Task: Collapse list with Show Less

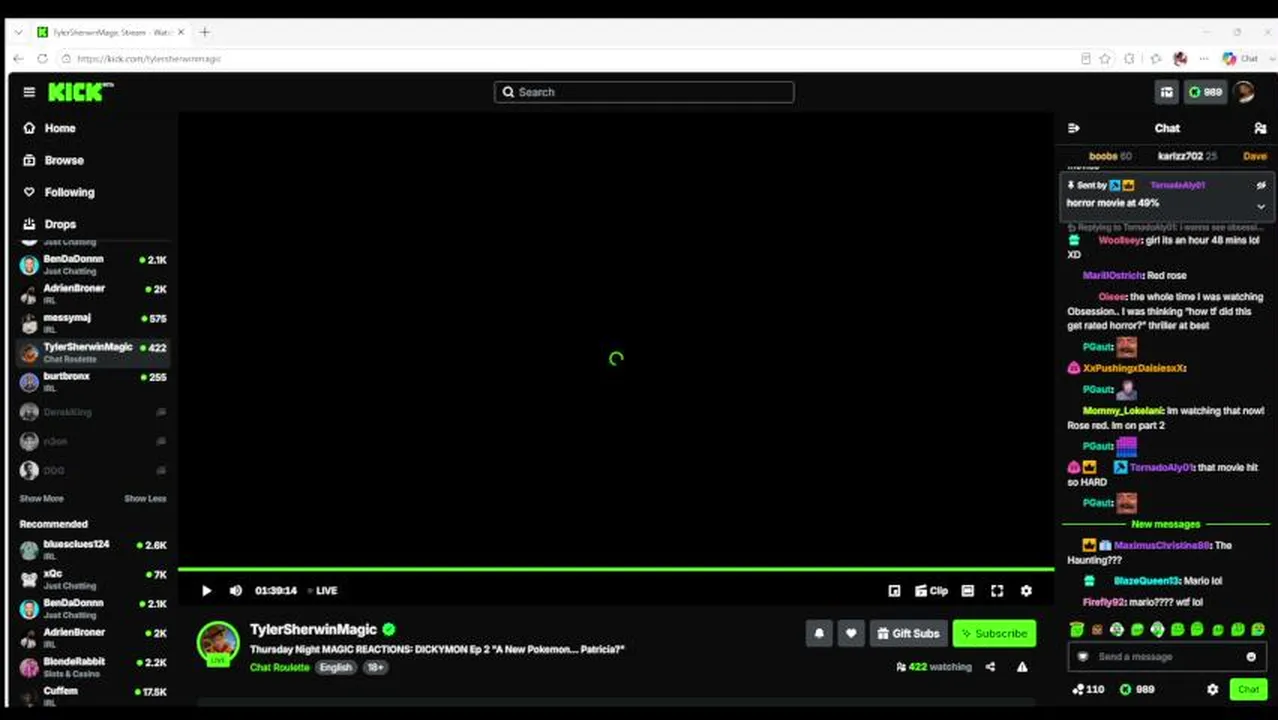Action: 145,498
